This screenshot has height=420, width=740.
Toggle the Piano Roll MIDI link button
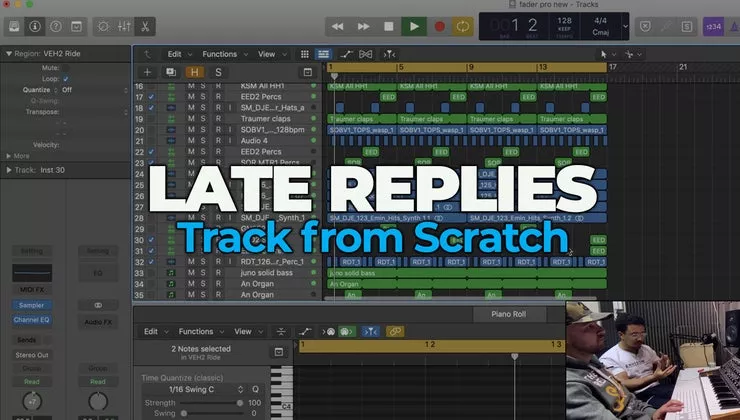(395, 332)
